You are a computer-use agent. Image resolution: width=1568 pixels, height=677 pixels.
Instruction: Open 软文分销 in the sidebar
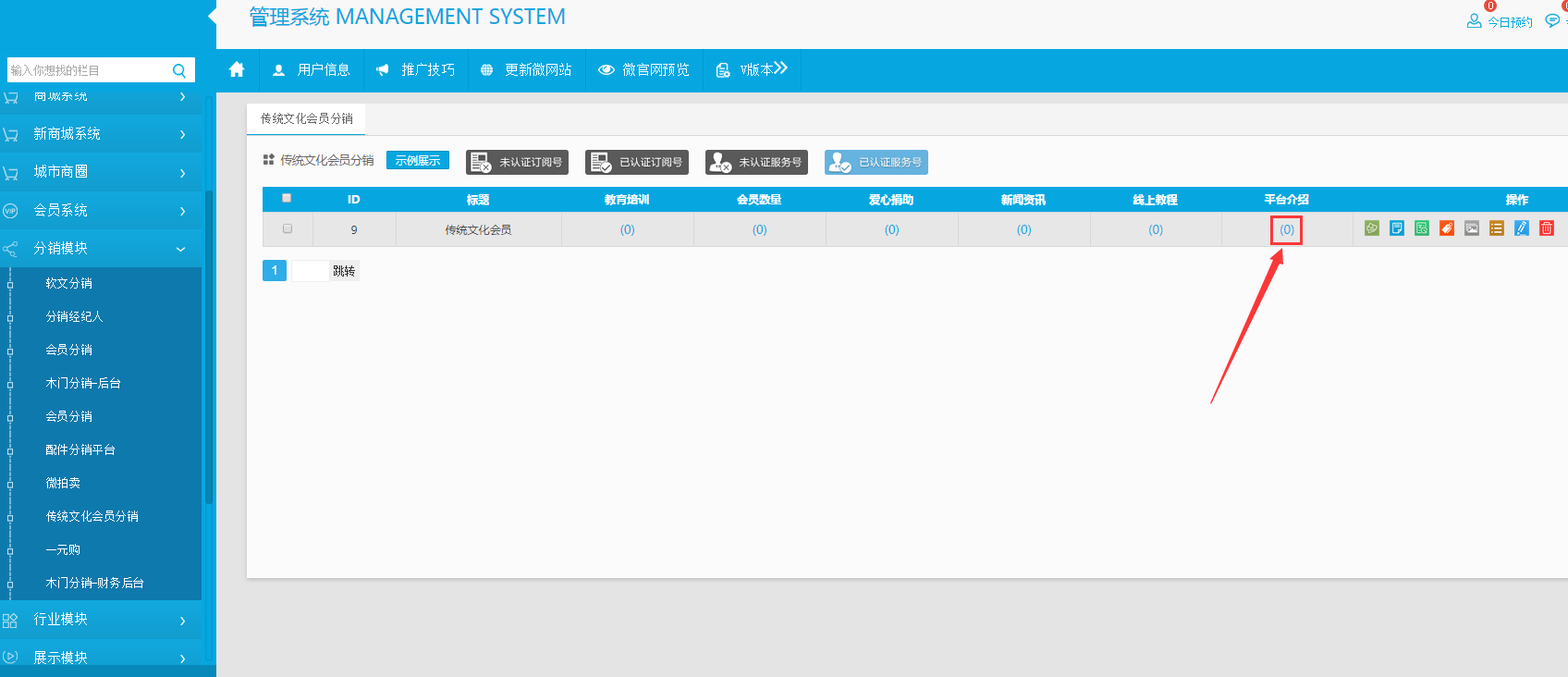point(69,283)
